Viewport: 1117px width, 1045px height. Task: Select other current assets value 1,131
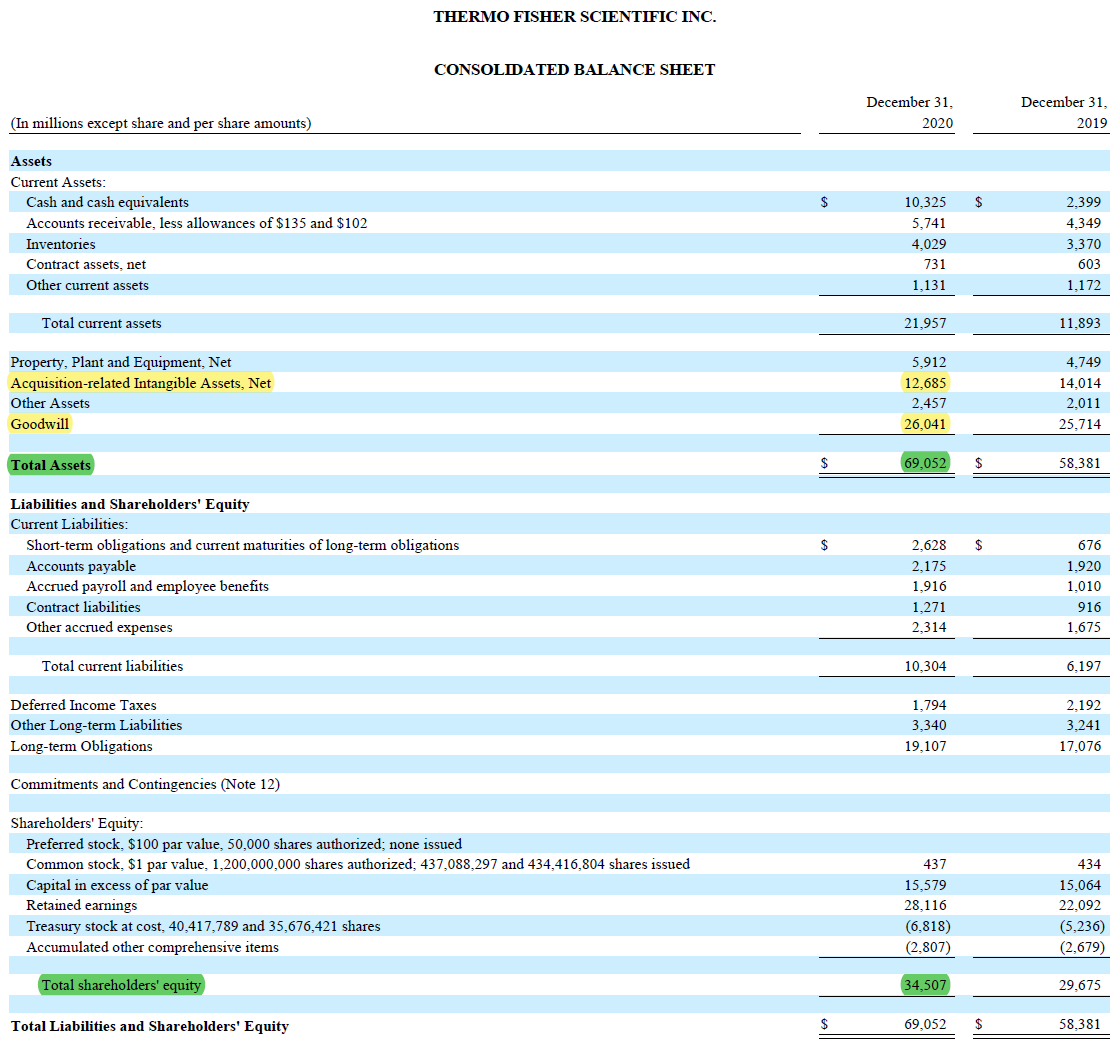tap(928, 285)
